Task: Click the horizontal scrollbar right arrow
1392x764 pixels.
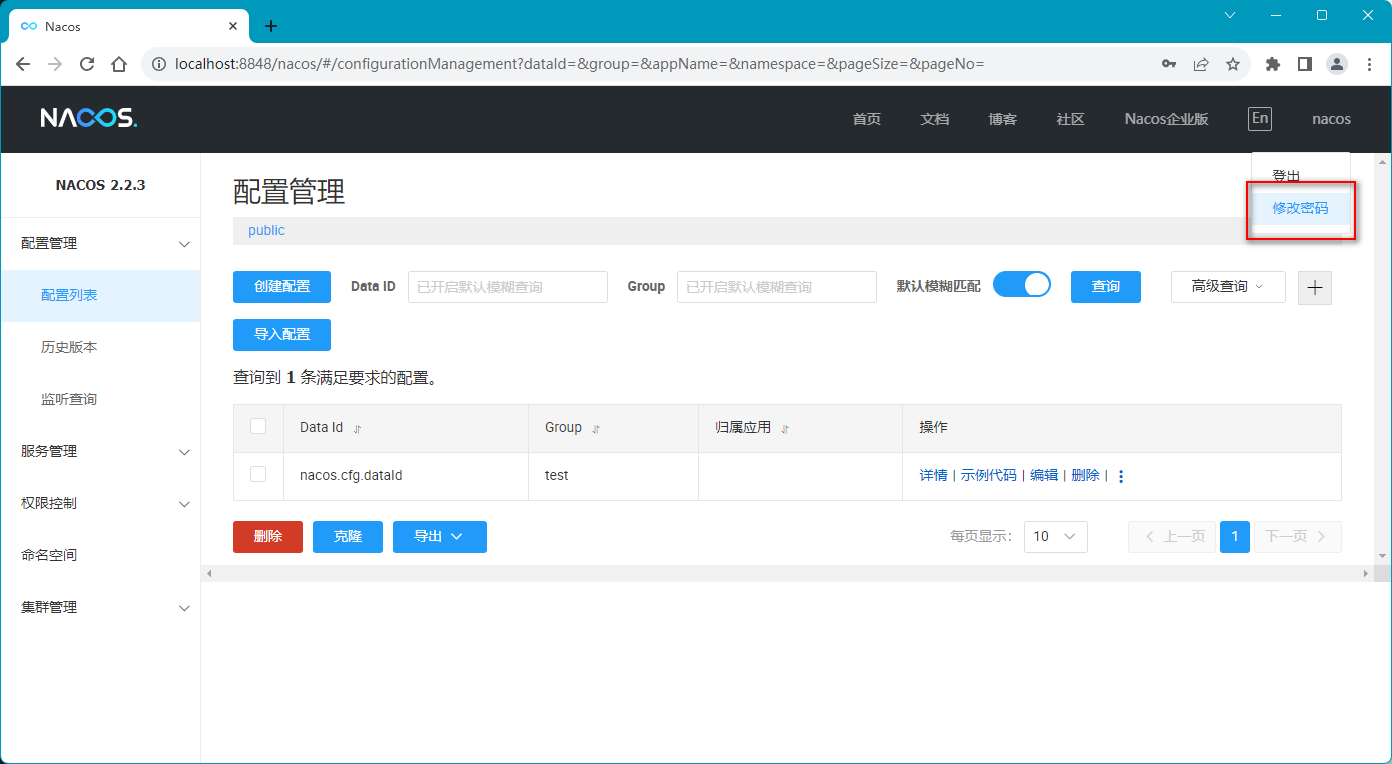Action: [1365, 573]
